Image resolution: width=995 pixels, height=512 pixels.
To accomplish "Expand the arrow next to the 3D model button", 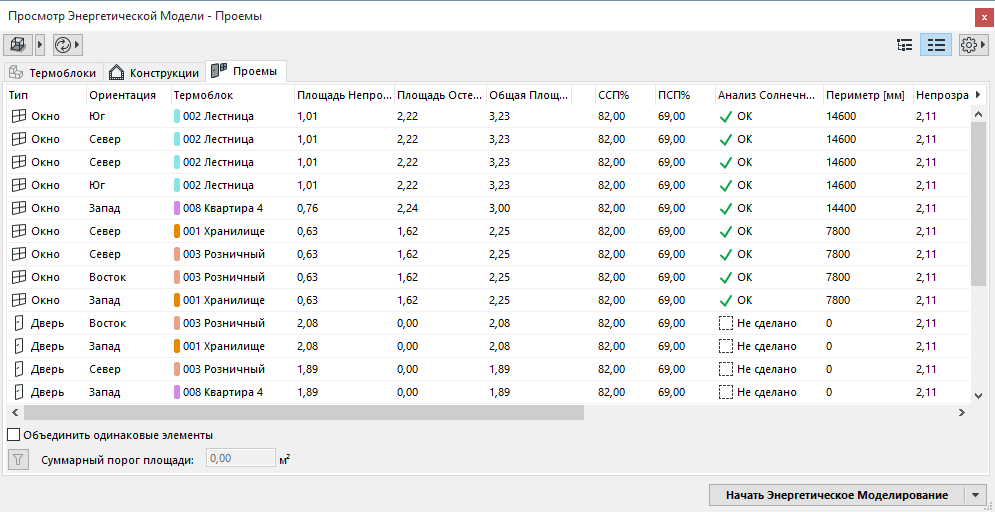I will click(40, 45).
